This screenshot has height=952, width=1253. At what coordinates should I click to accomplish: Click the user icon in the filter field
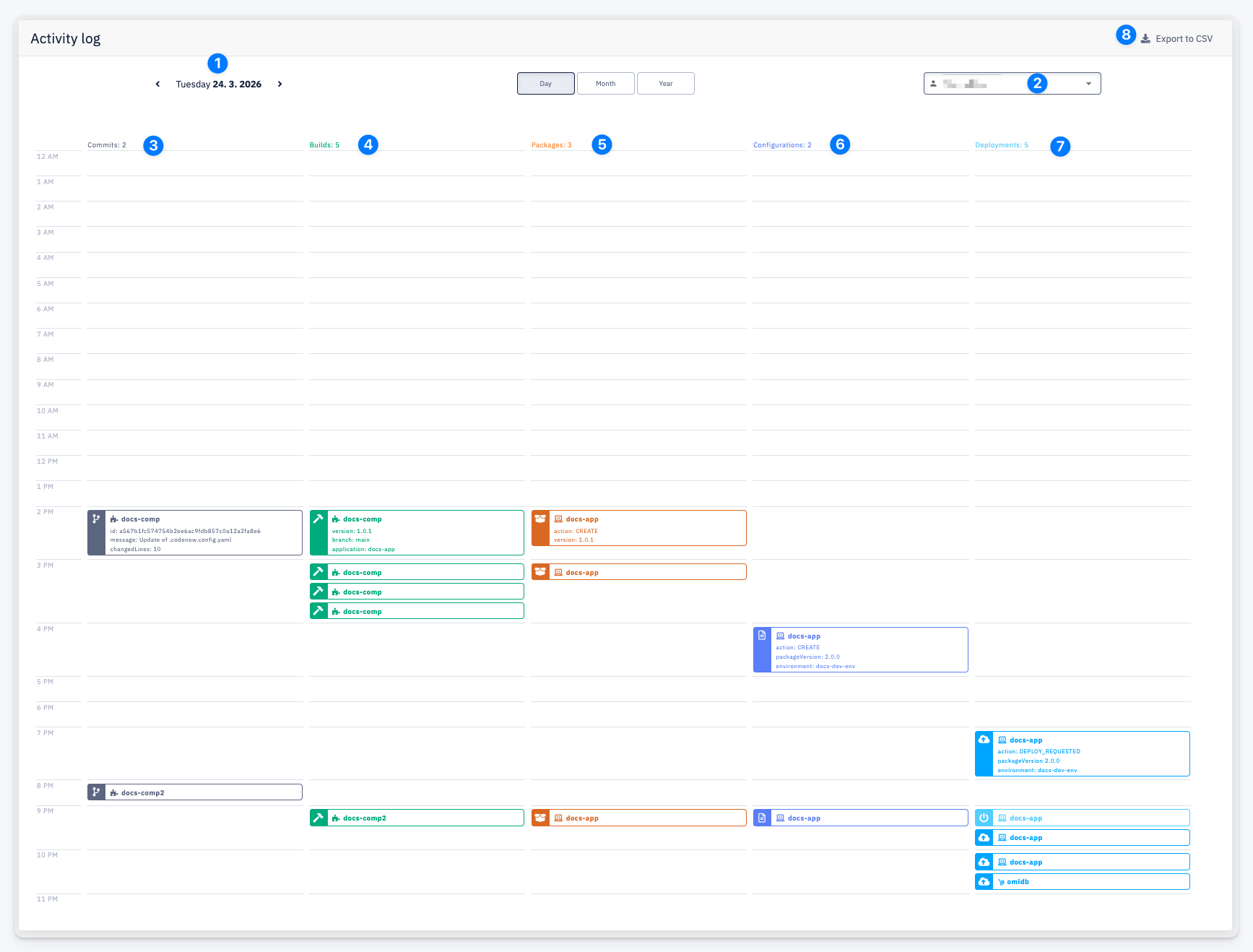[x=933, y=84]
